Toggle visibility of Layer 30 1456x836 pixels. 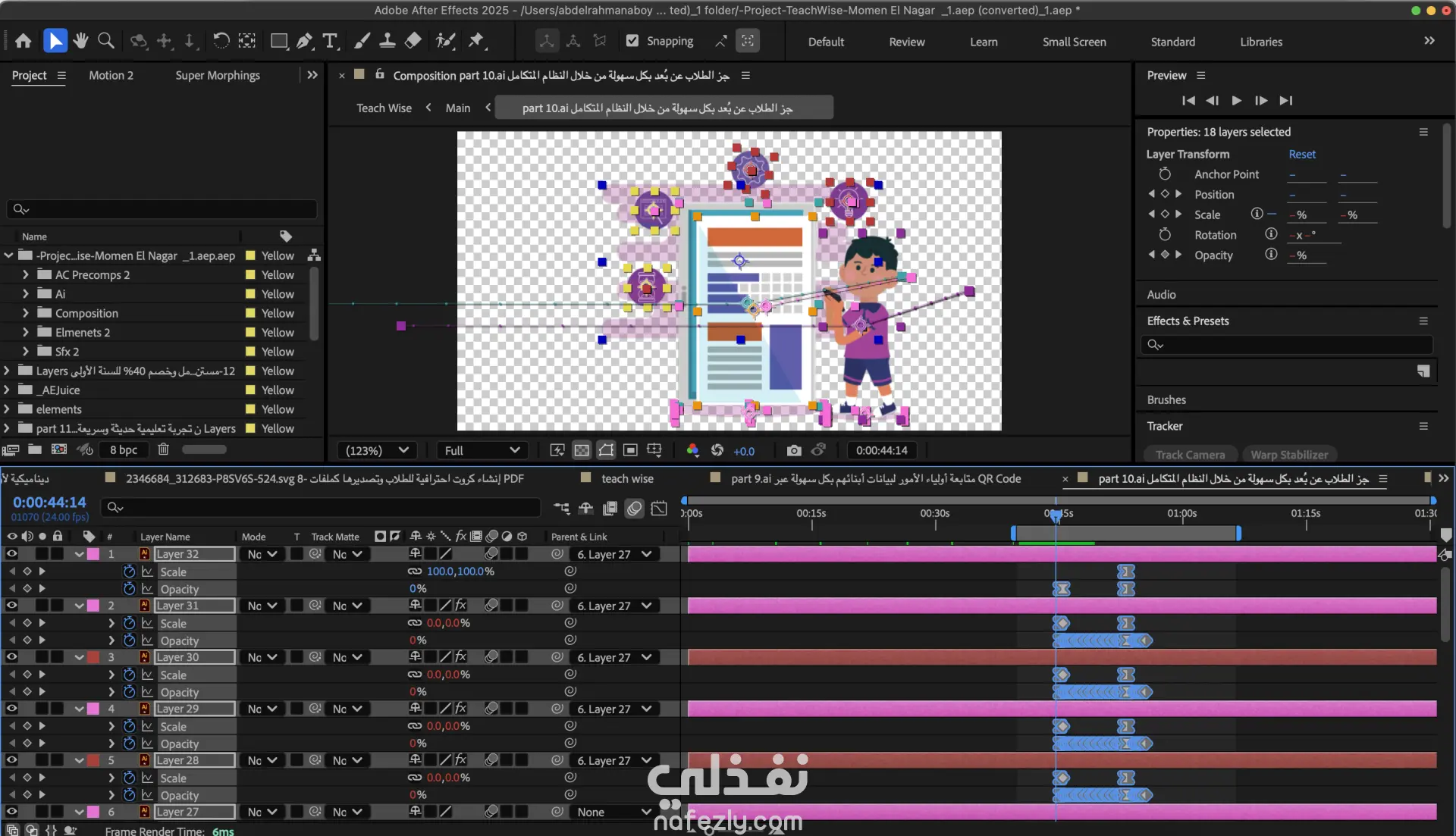tap(11, 657)
